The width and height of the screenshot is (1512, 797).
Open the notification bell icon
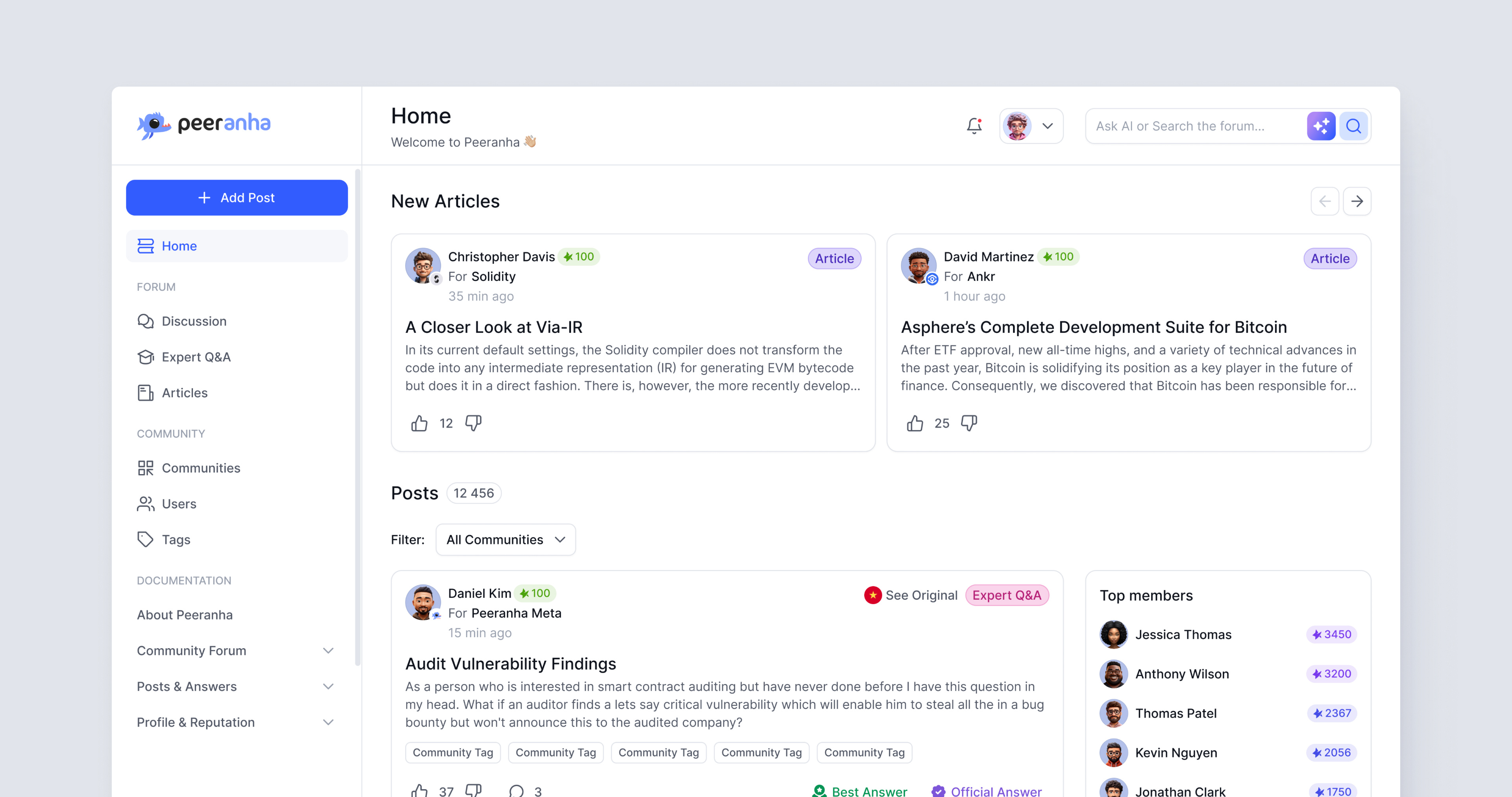coord(974,125)
